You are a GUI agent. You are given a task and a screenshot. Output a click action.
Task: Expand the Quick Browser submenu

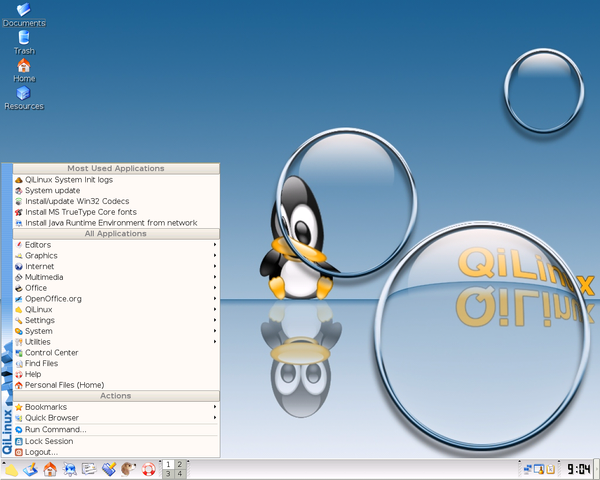[116, 418]
